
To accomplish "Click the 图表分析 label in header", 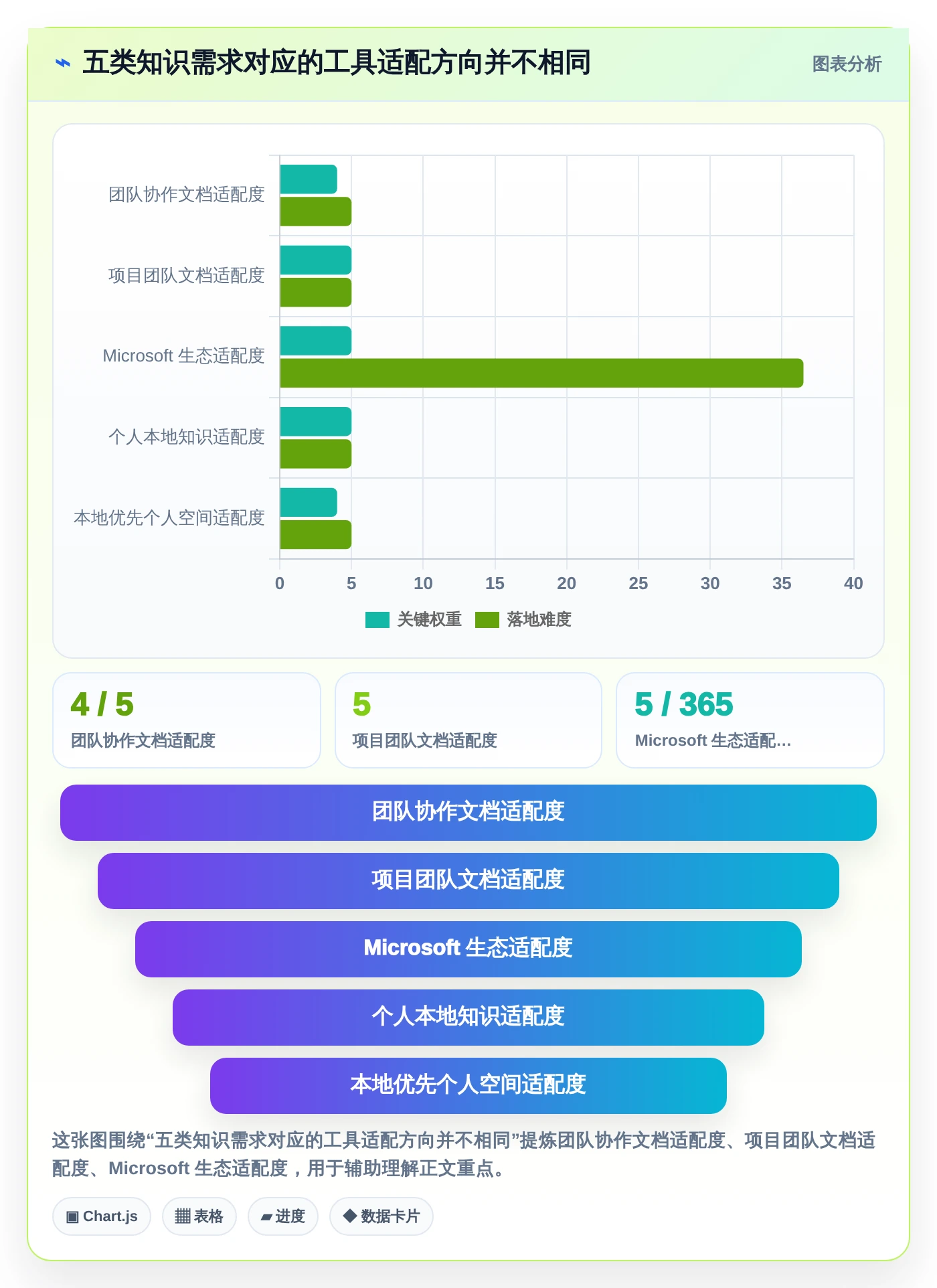I will (847, 64).
